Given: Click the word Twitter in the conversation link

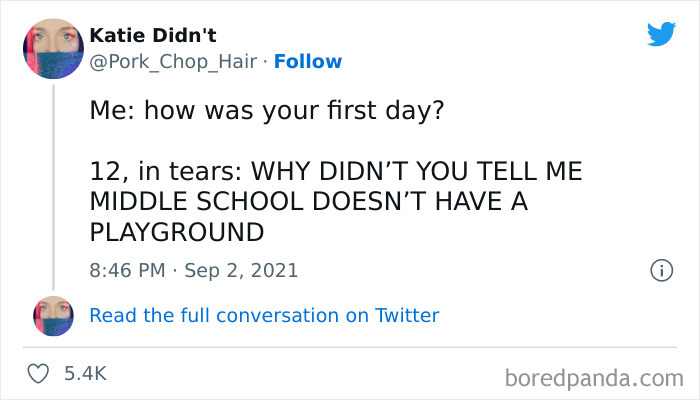Looking at the screenshot, I should pyautogui.click(x=406, y=315).
